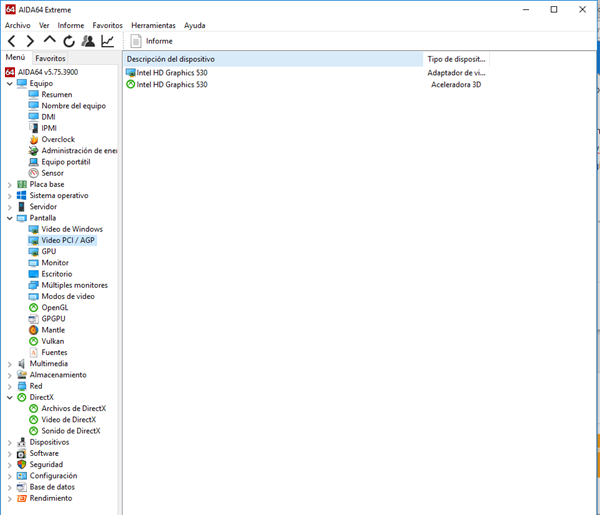
Task: Open the Archivo menu
Action: (x=18, y=25)
